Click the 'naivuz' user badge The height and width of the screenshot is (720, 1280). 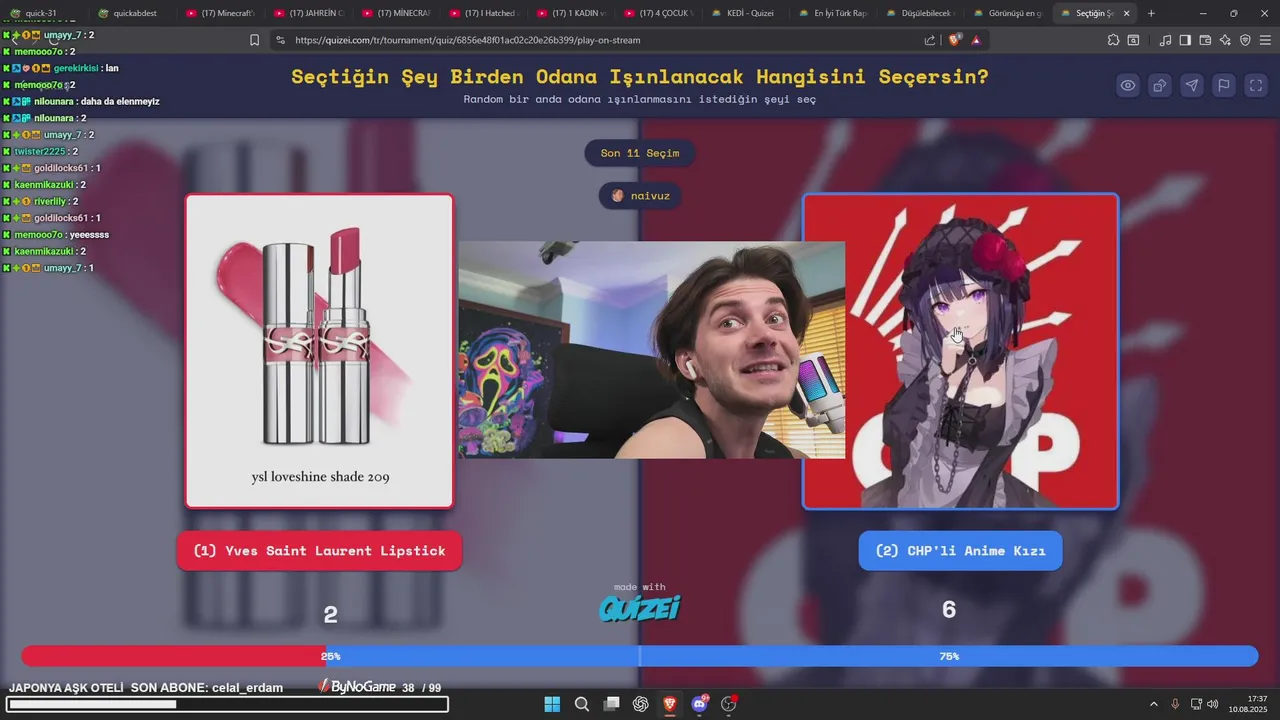pyautogui.click(x=640, y=196)
